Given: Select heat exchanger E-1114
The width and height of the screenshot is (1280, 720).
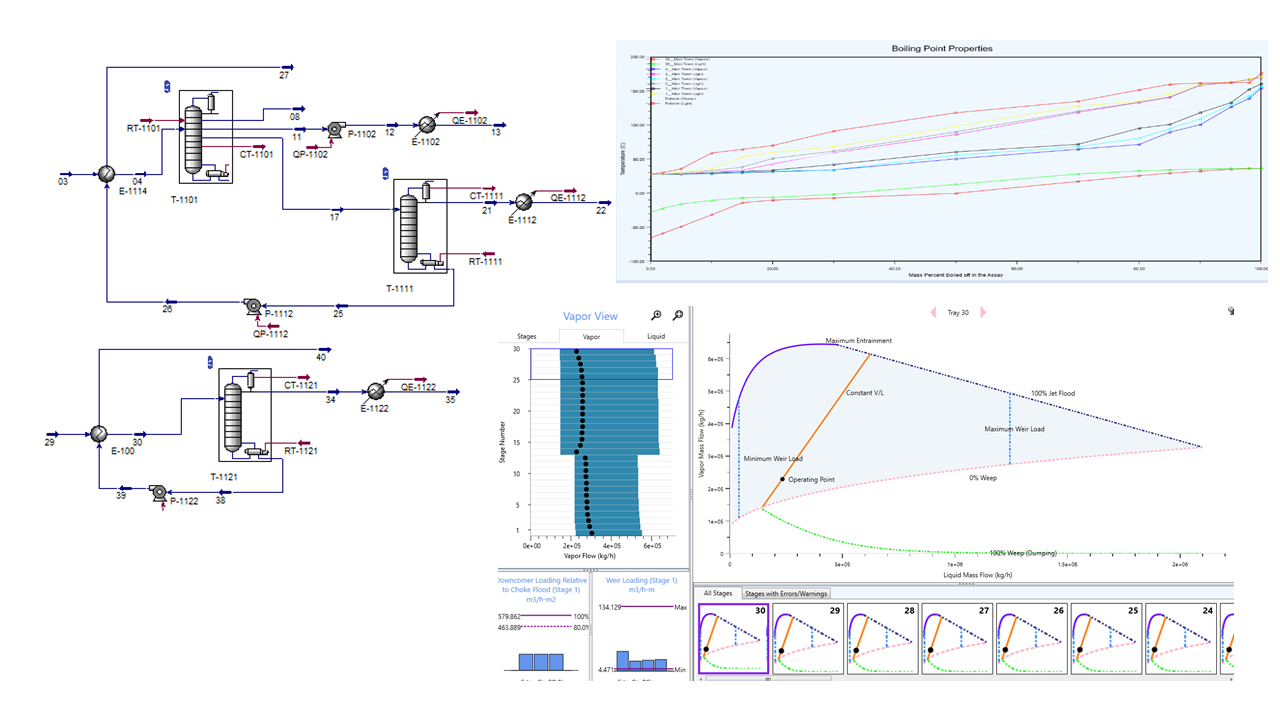Looking at the screenshot, I should click(105, 174).
